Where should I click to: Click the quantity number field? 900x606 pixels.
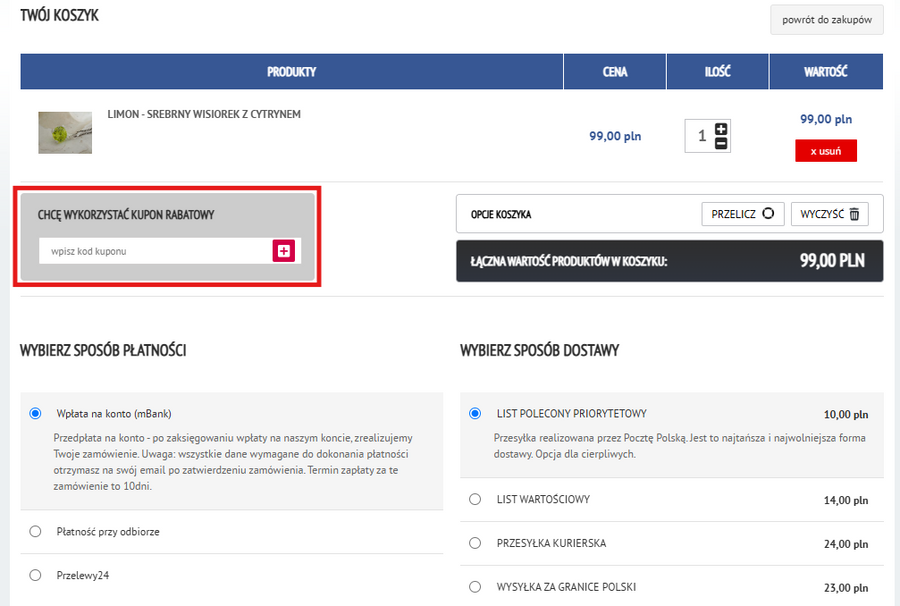tap(701, 136)
